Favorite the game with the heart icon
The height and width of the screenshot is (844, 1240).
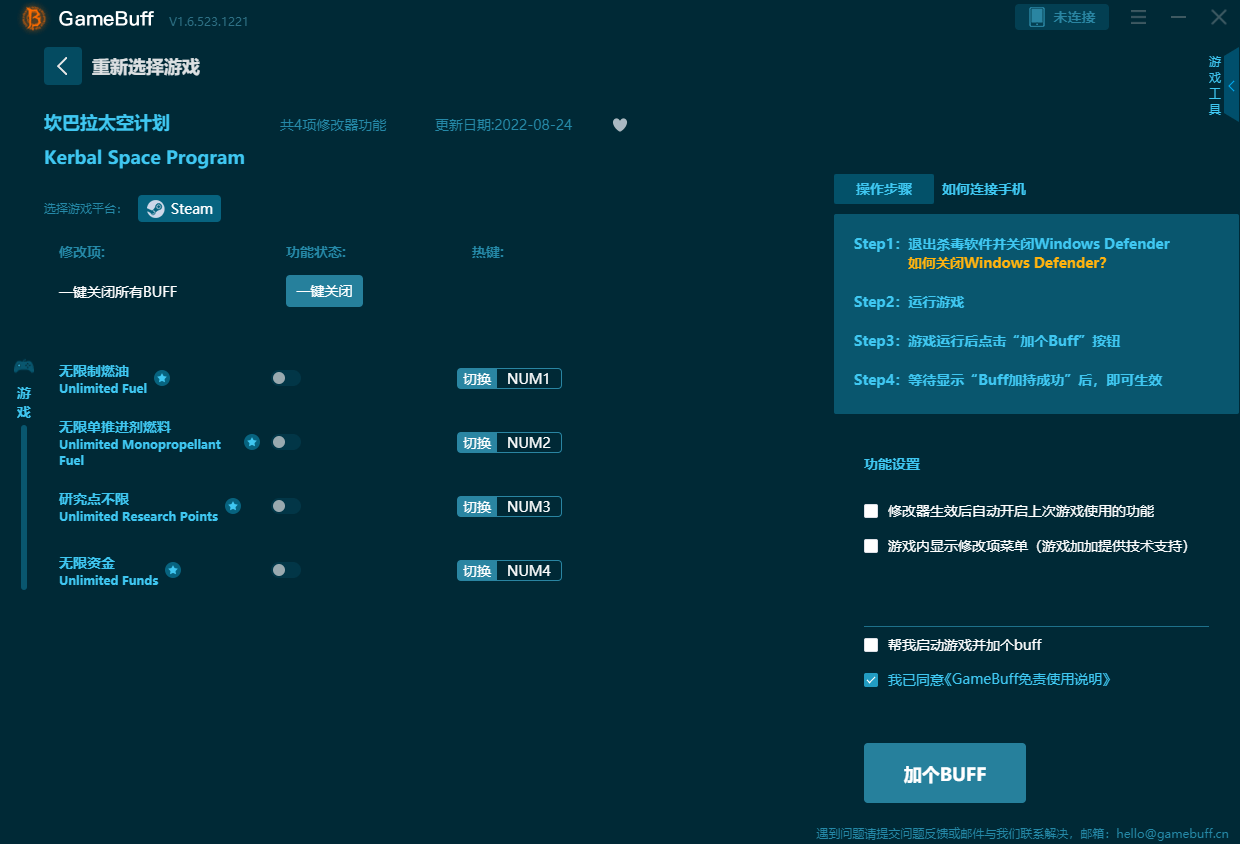pyautogui.click(x=620, y=125)
